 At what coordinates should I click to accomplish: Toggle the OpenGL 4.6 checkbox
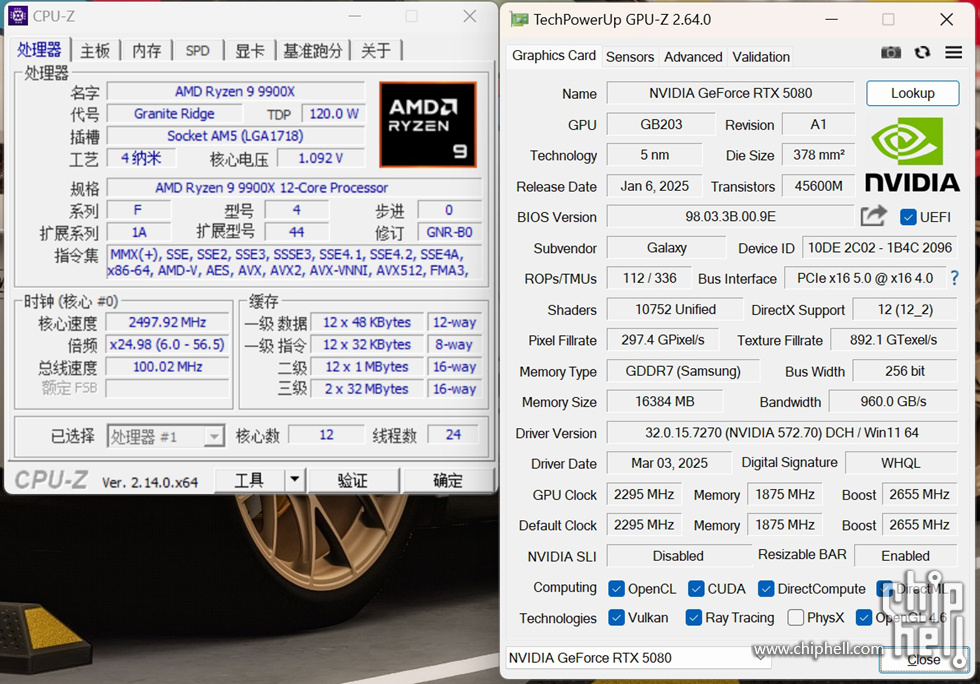pyautogui.click(x=864, y=618)
